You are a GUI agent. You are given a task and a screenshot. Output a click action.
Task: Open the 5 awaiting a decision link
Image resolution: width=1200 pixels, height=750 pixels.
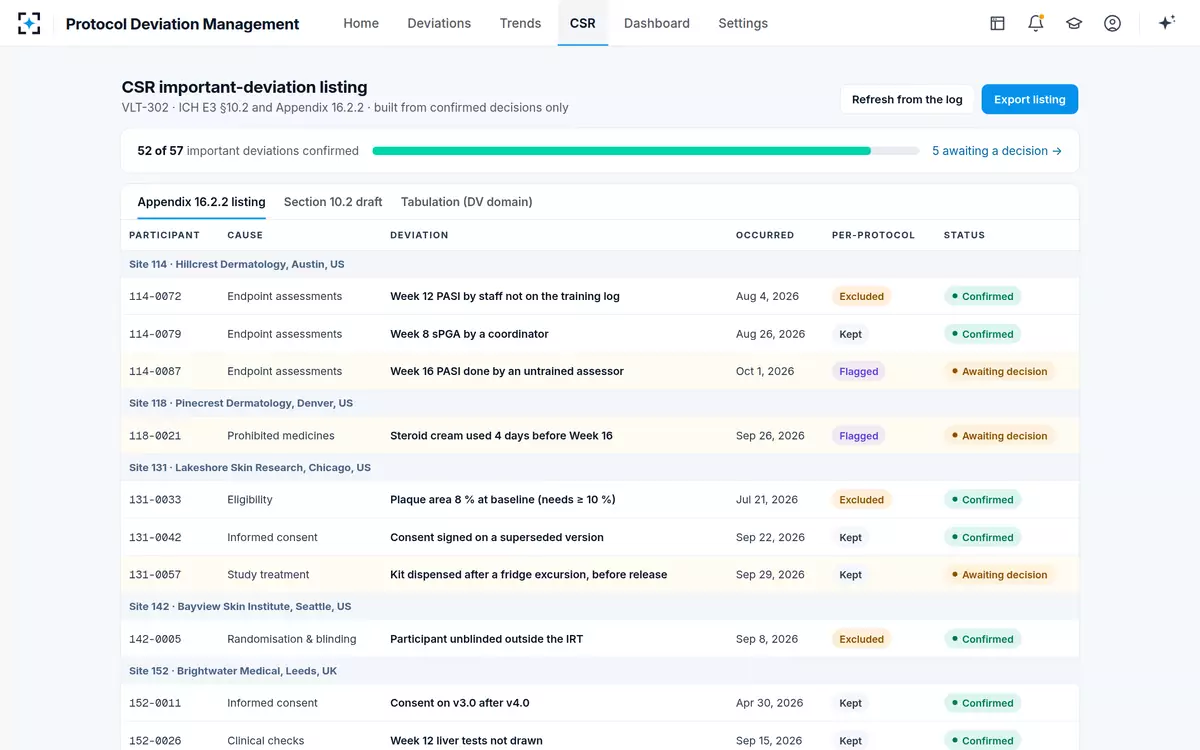997,151
